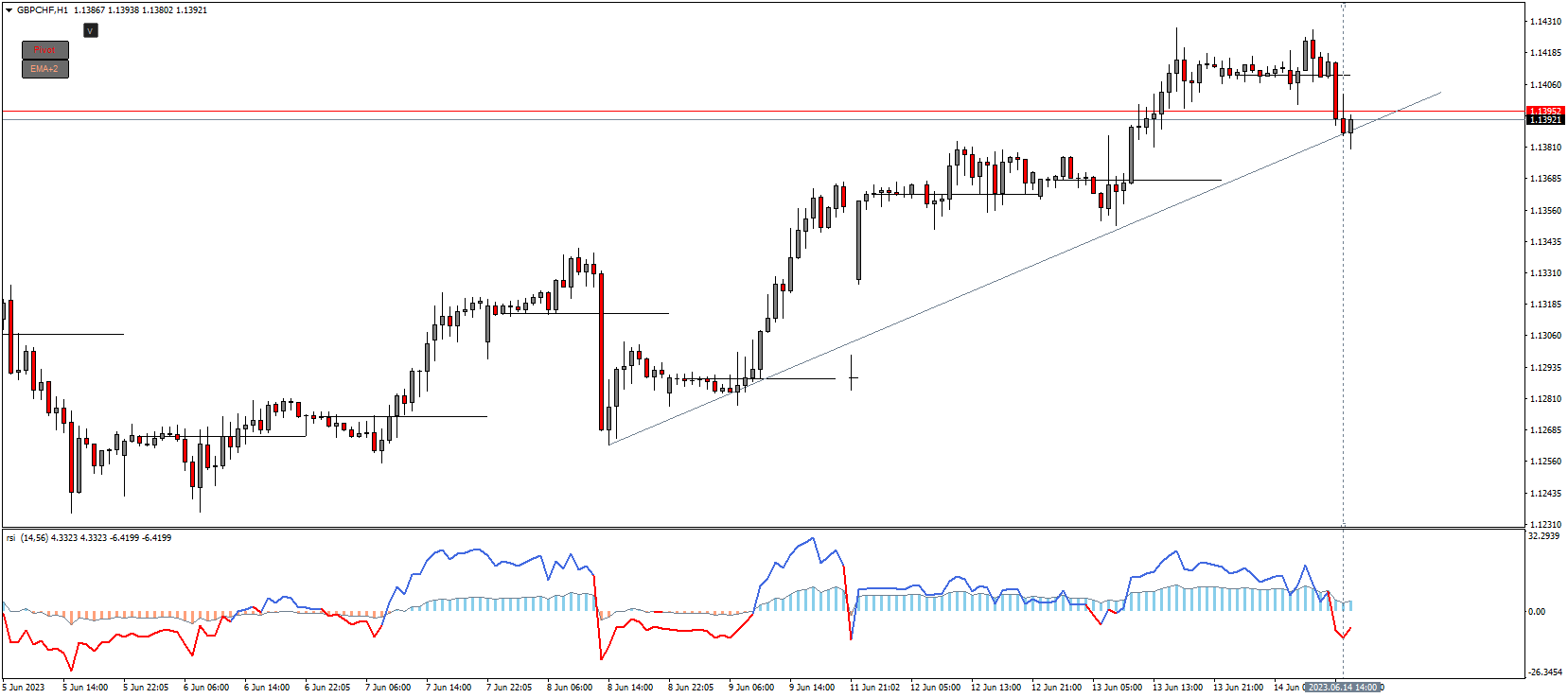The width and height of the screenshot is (1568, 698).
Task: Click the 1.14185 price scale value
Action: tap(1545, 53)
